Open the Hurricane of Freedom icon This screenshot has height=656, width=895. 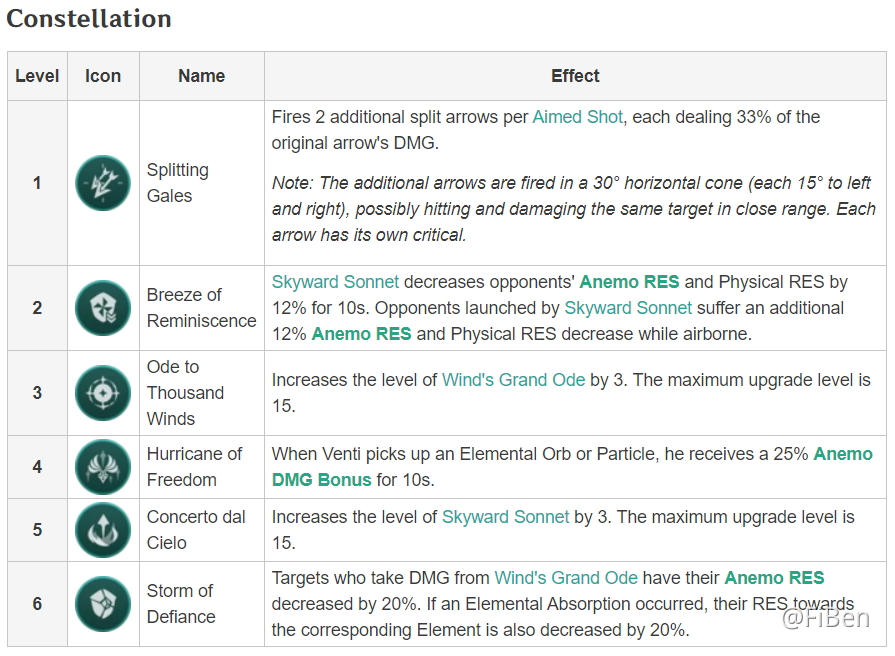103,467
